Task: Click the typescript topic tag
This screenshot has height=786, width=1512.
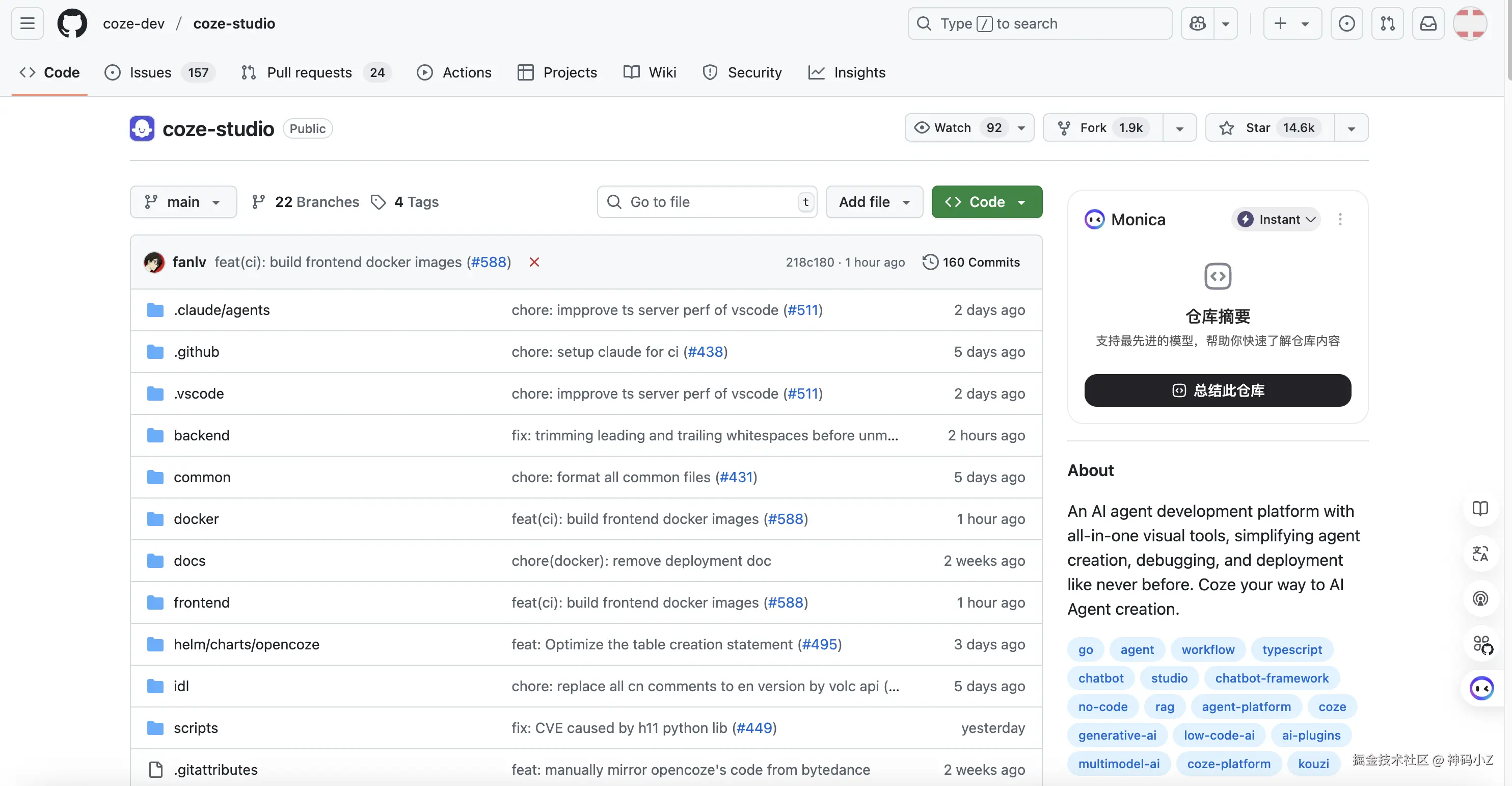Action: [x=1291, y=649]
